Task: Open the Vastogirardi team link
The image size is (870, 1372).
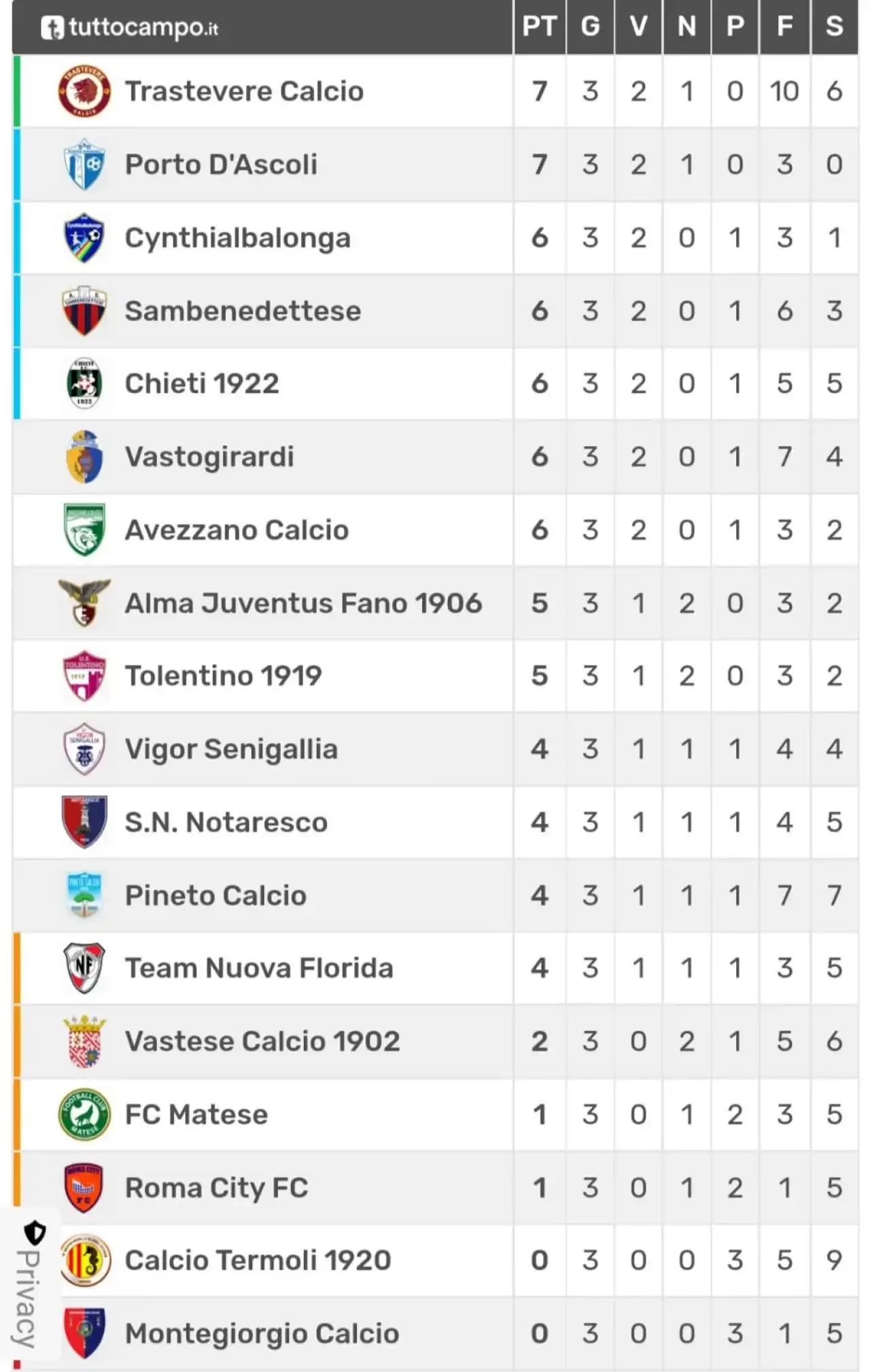Action: 209,457
